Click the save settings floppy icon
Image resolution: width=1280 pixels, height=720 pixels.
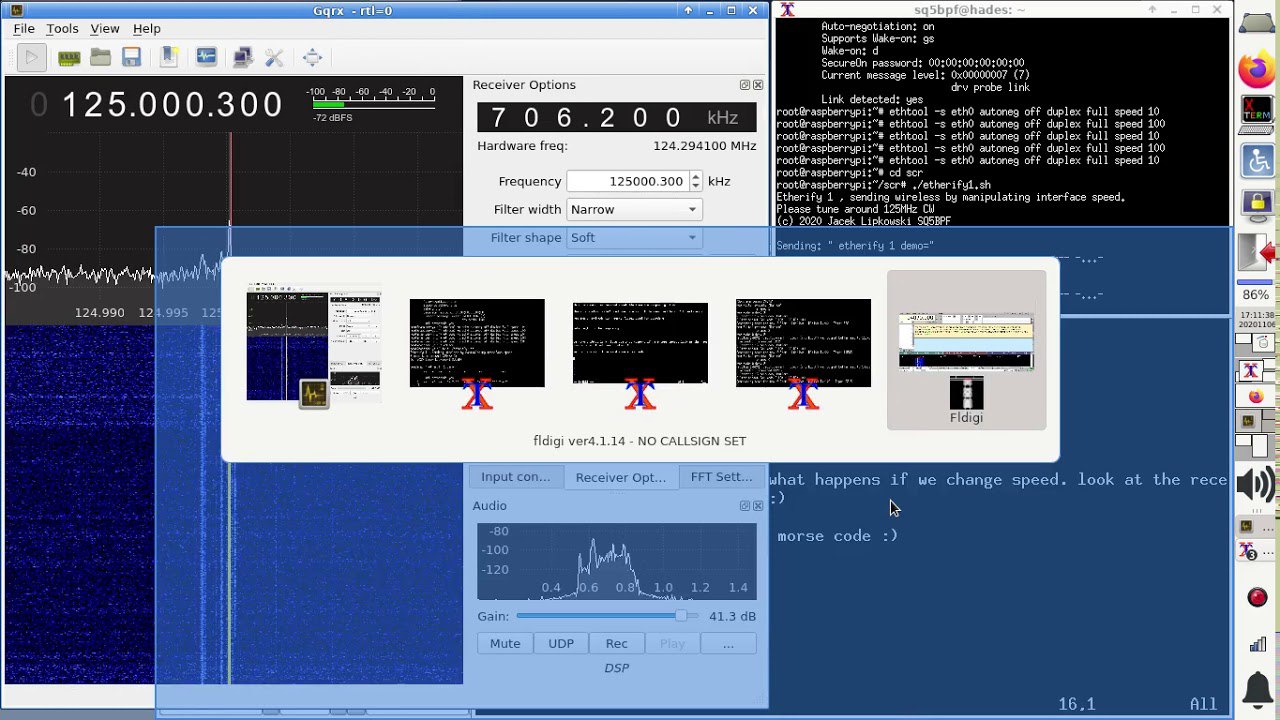coord(131,57)
